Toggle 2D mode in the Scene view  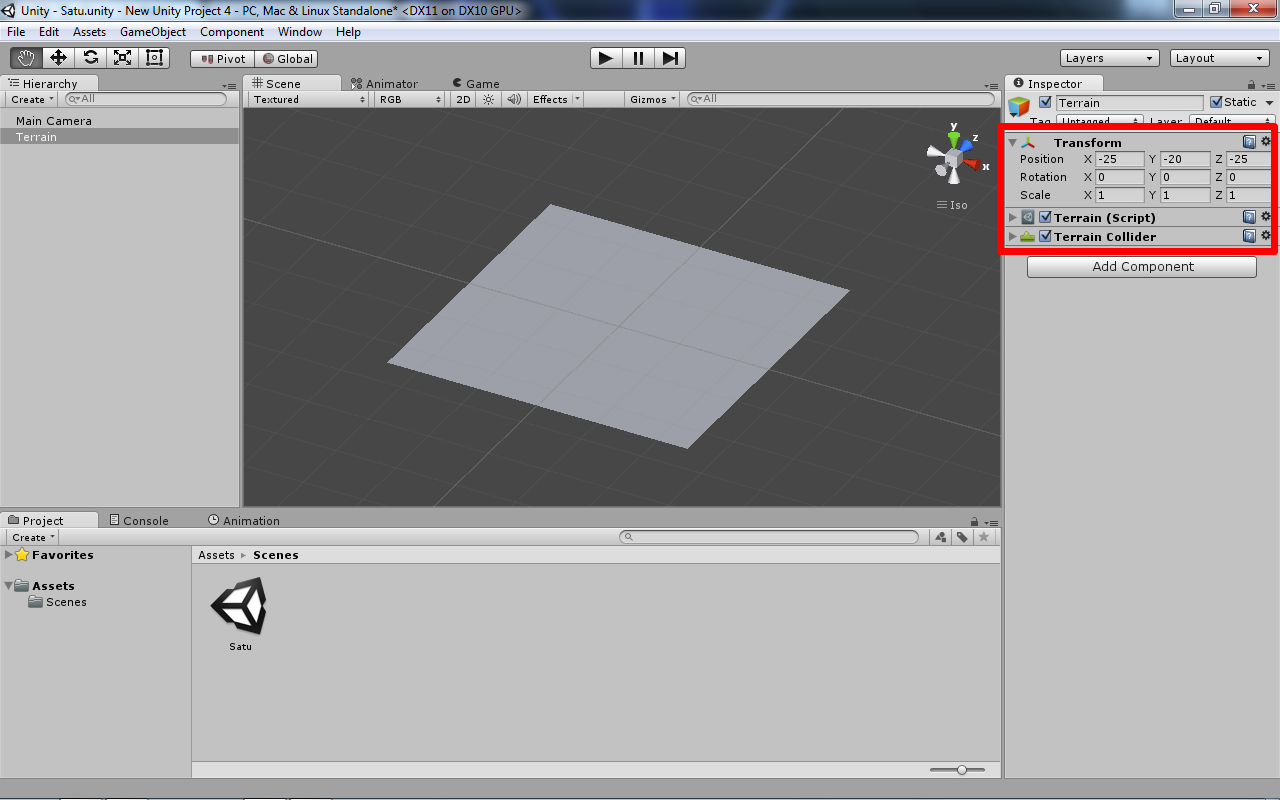click(x=462, y=99)
